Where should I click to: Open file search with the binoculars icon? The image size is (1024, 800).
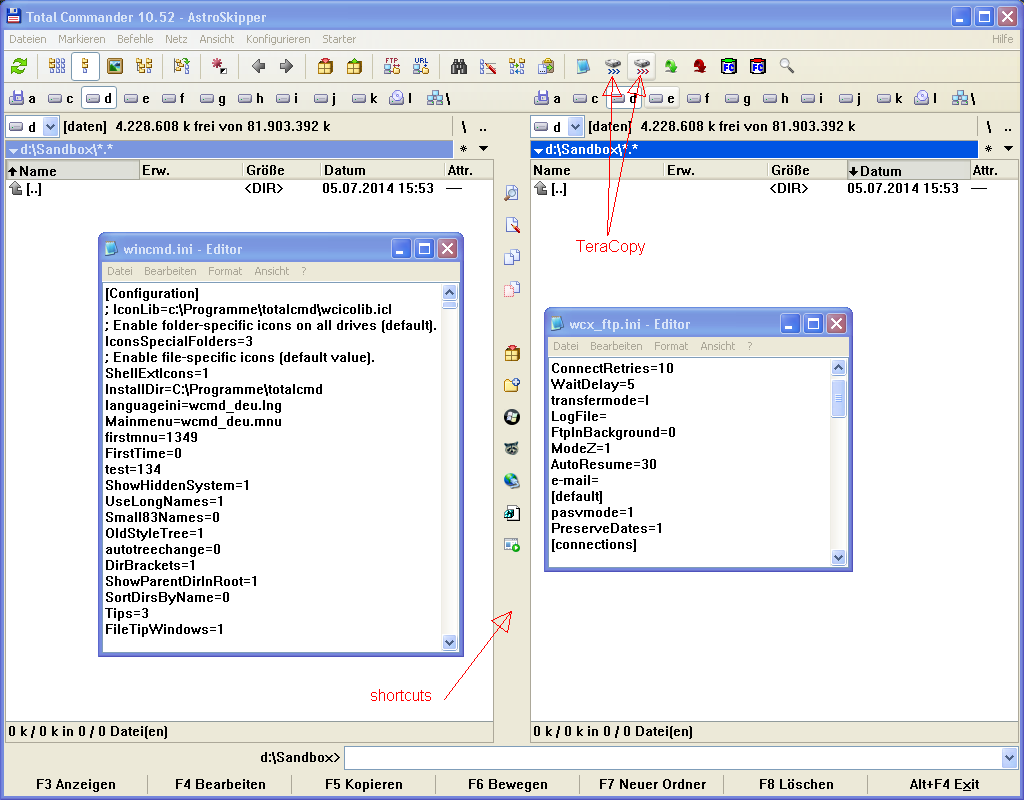[459, 66]
